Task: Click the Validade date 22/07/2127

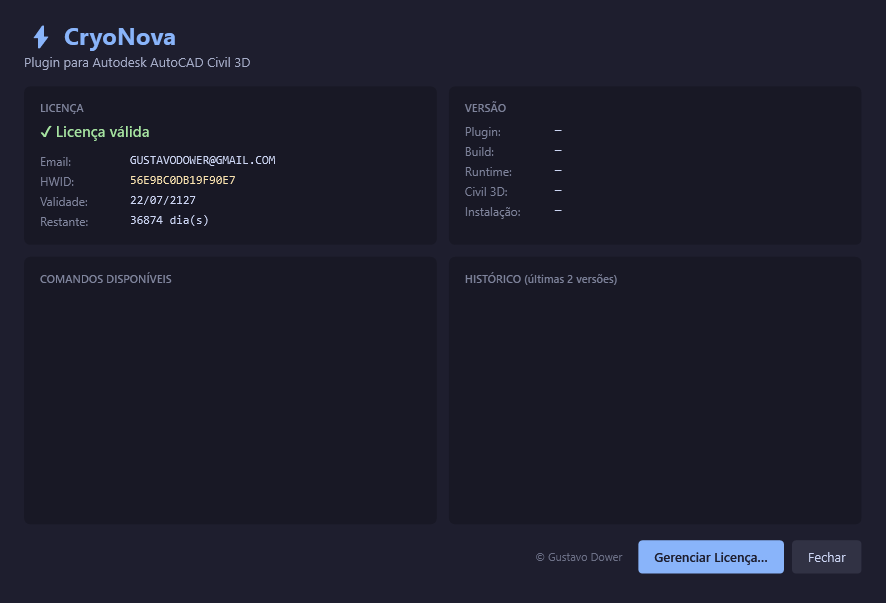Action: (x=163, y=200)
